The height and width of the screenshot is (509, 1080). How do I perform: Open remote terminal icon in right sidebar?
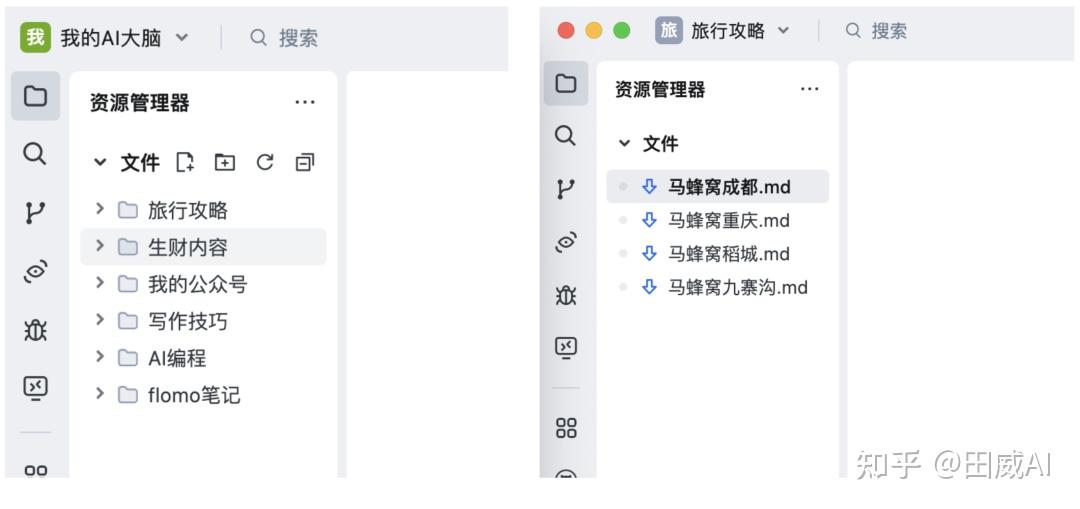click(x=565, y=349)
